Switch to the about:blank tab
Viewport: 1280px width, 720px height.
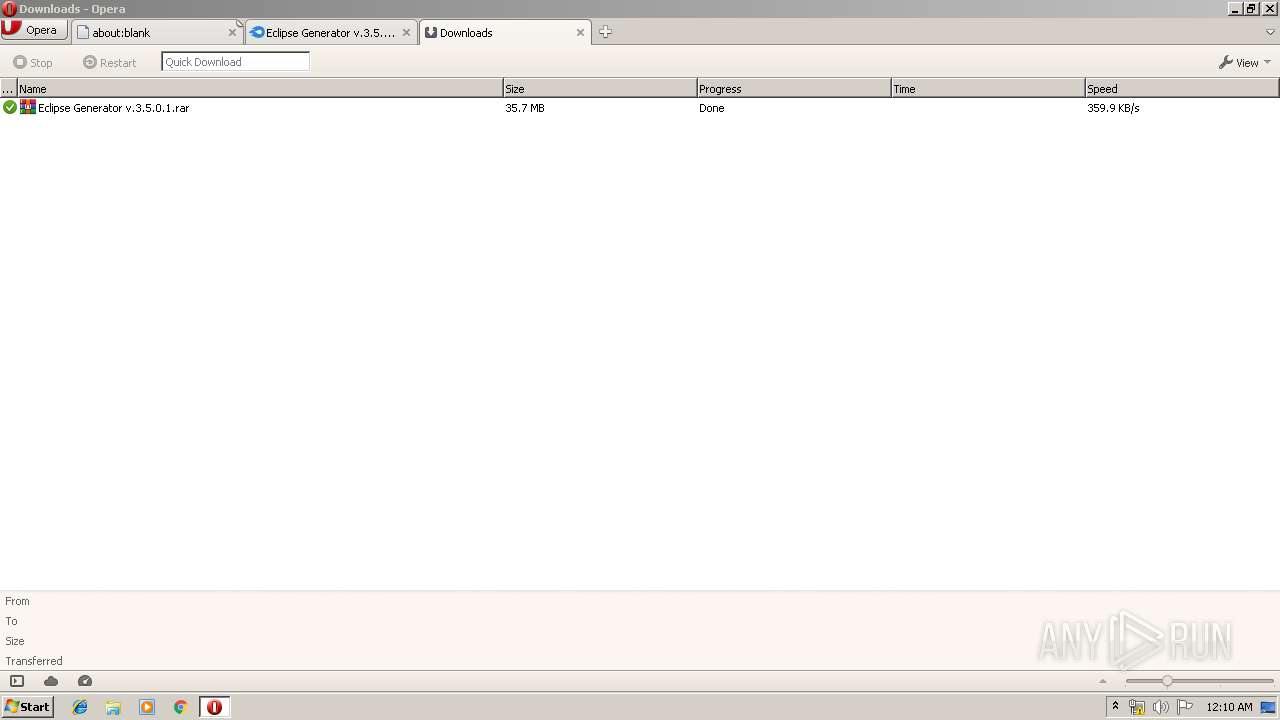[x=157, y=33]
